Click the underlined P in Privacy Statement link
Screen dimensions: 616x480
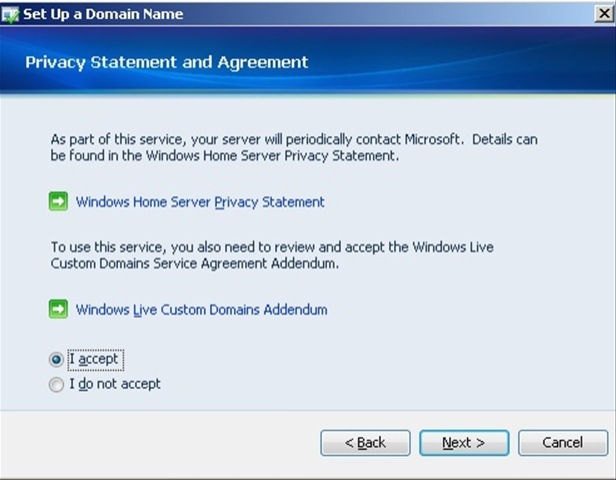tap(219, 202)
